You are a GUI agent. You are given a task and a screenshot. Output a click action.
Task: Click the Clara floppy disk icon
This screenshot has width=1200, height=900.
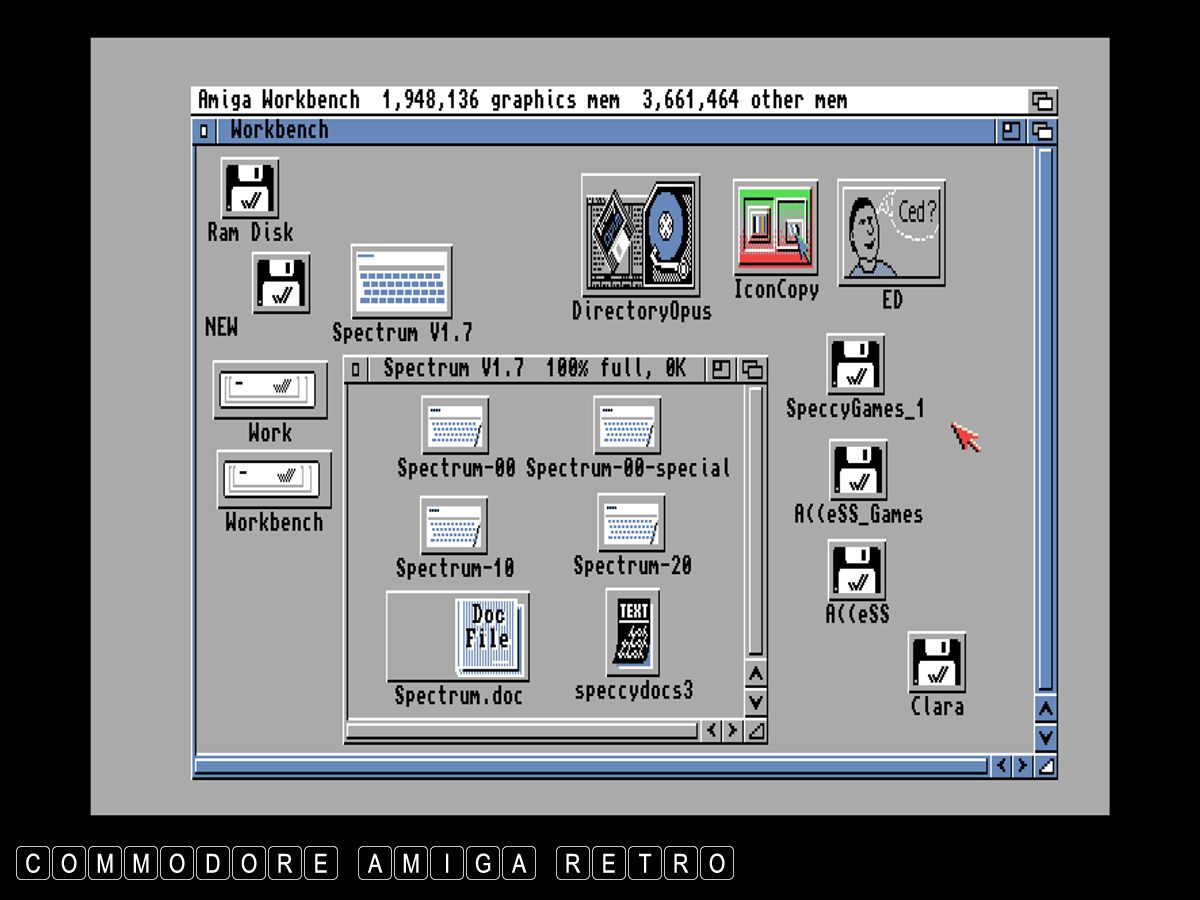pyautogui.click(x=937, y=662)
